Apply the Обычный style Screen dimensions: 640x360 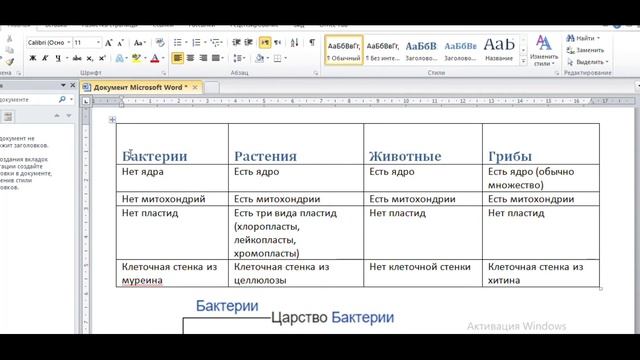pos(344,50)
